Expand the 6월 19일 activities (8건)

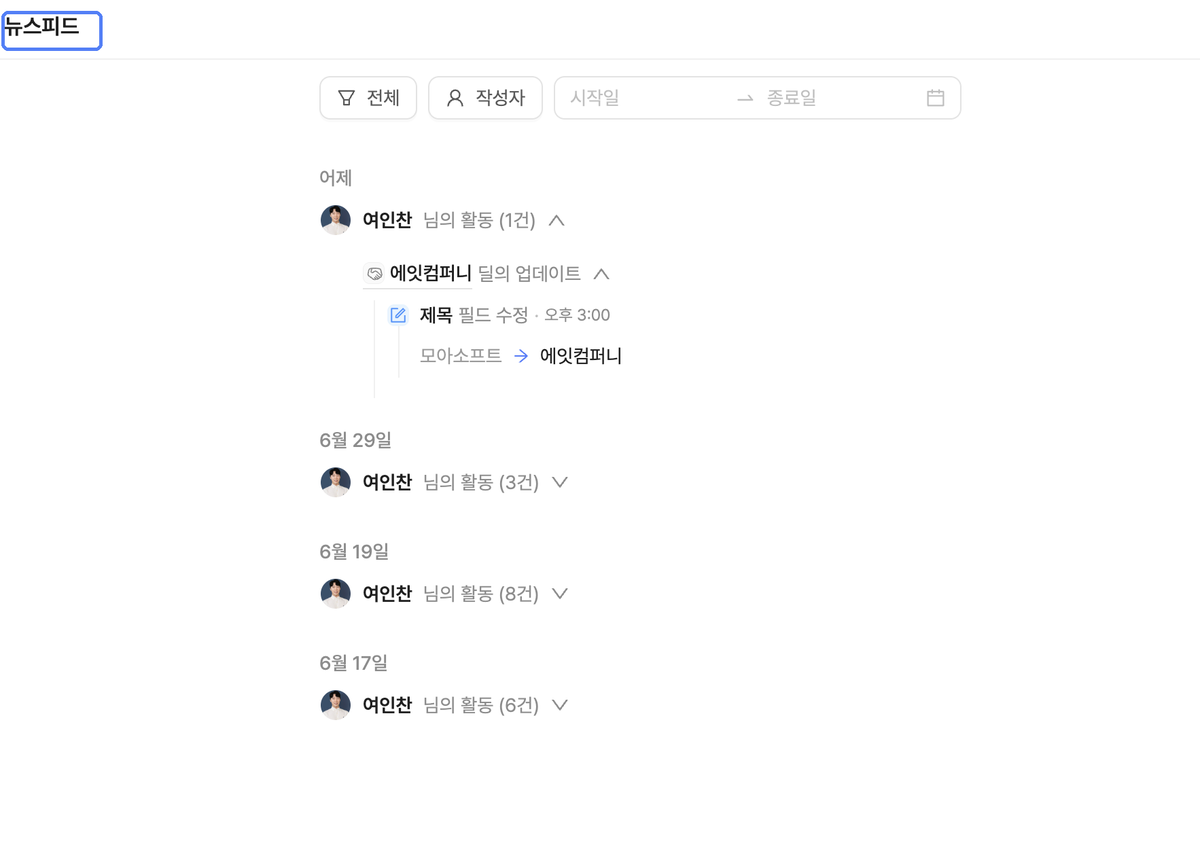click(560, 593)
